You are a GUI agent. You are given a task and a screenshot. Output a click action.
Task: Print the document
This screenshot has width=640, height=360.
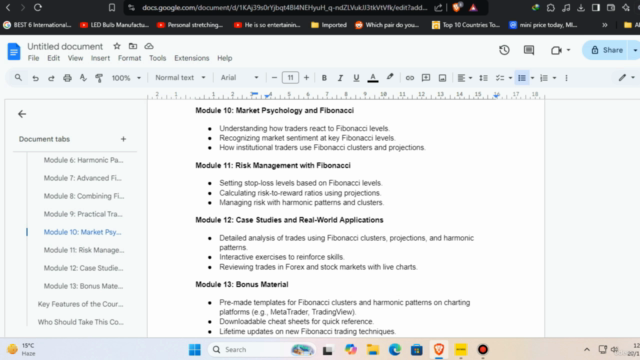(x=67, y=78)
